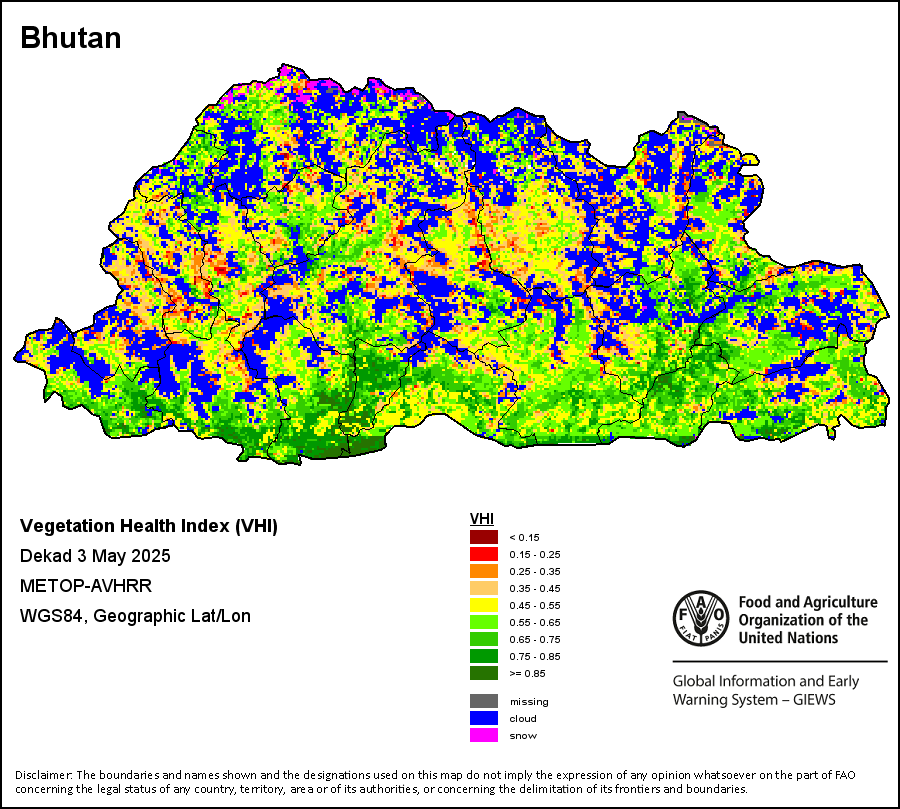Click 'Food and Agriculture Organization' text

(808, 620)
